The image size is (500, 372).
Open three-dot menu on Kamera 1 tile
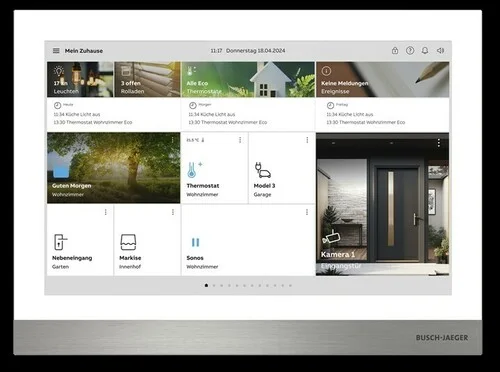[439, 143]
